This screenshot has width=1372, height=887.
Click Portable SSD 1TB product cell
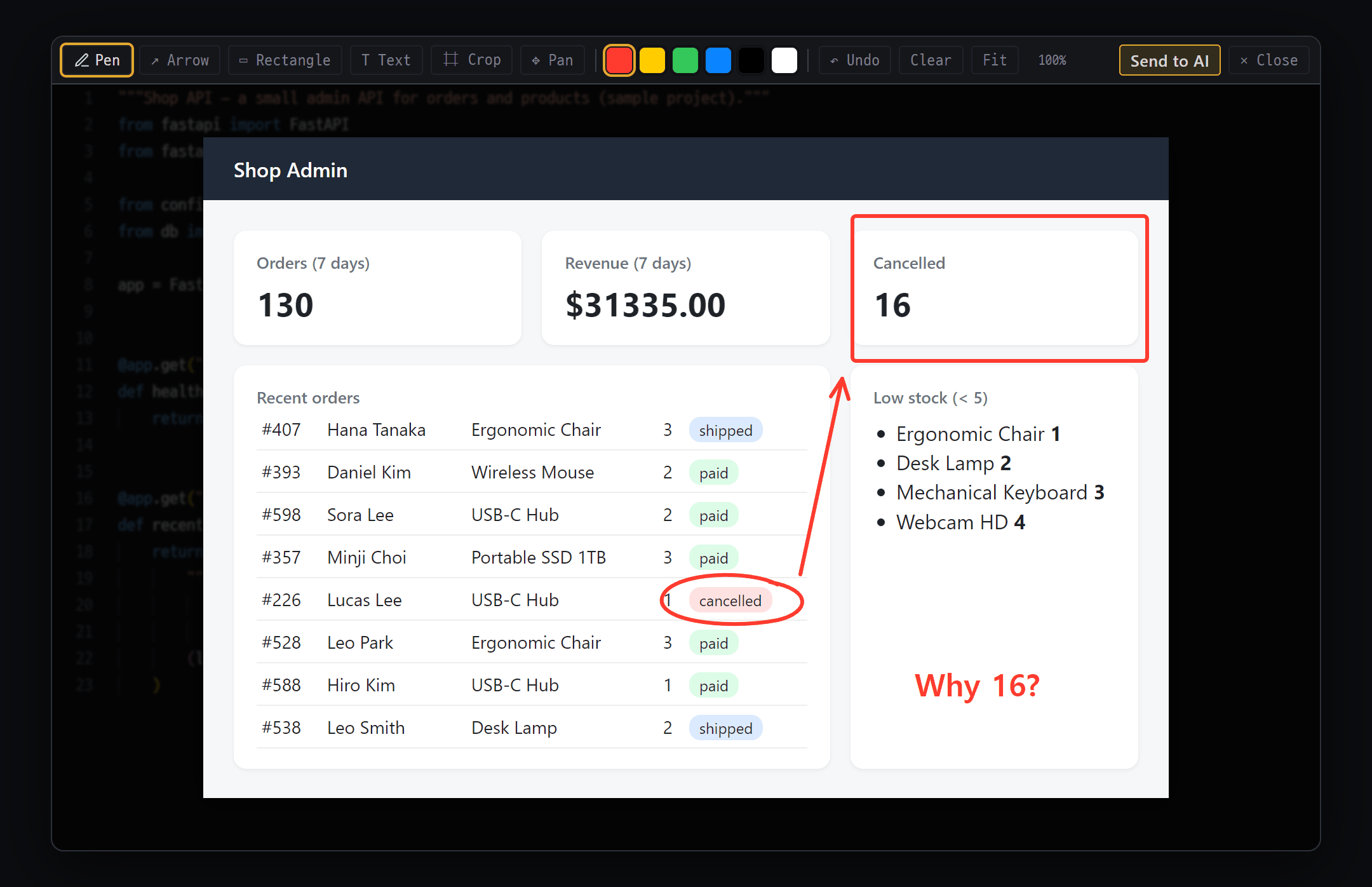point(539,558)
